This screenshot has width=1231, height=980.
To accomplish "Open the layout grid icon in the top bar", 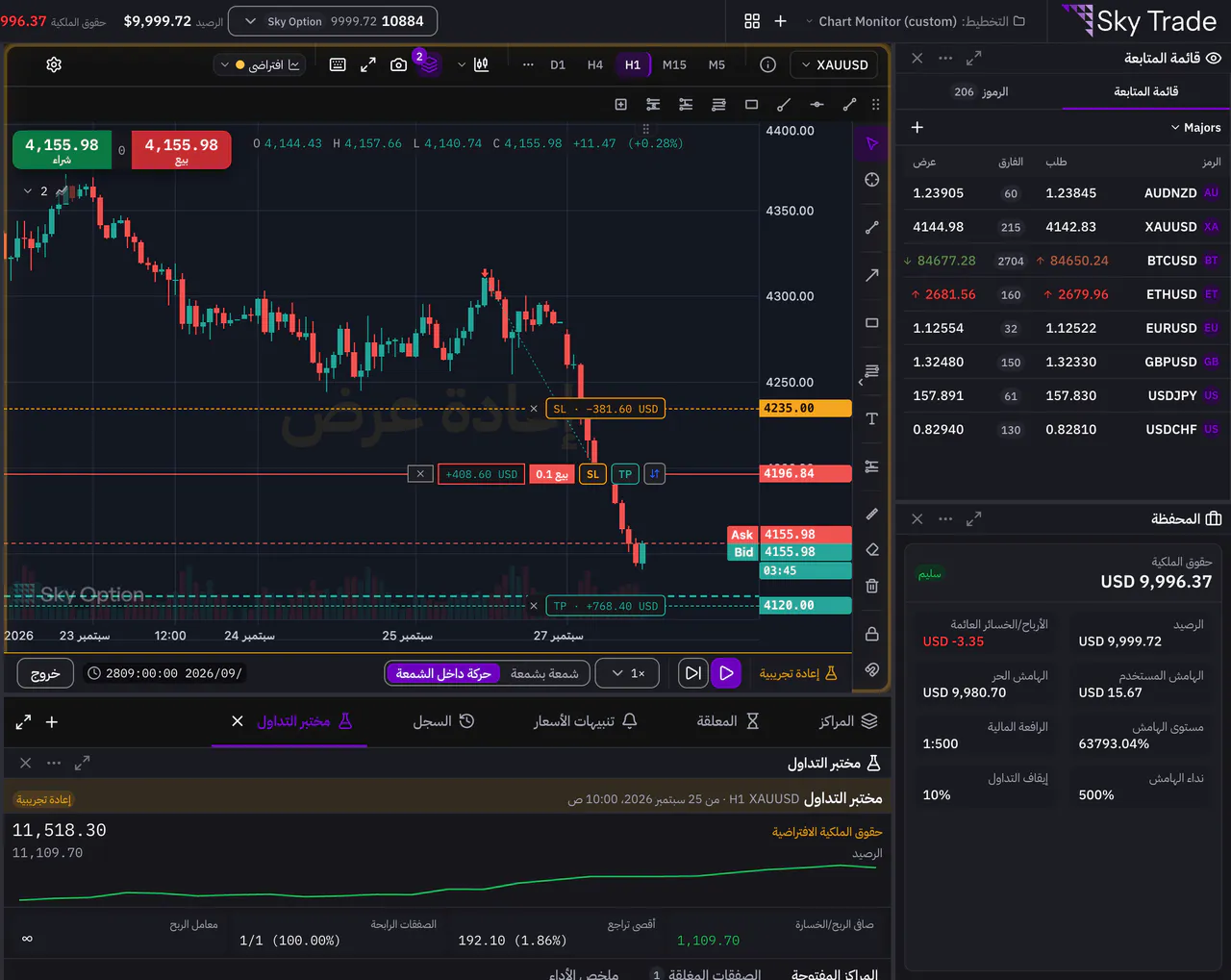I will click(x=752, y=21).
